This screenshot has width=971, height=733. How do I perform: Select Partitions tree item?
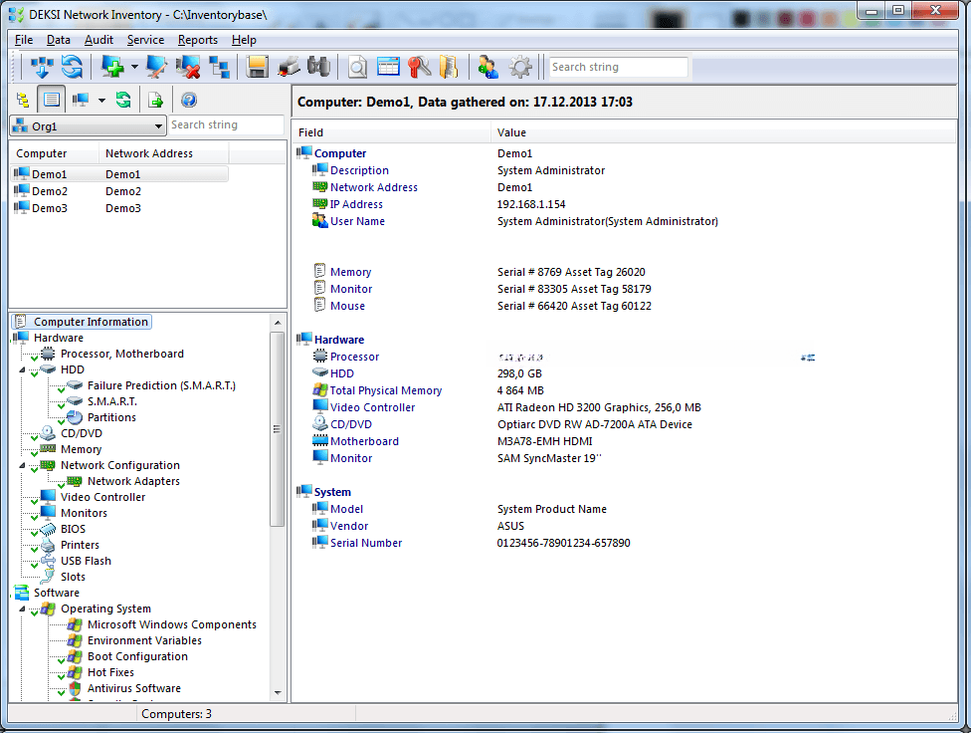point(111,417)
